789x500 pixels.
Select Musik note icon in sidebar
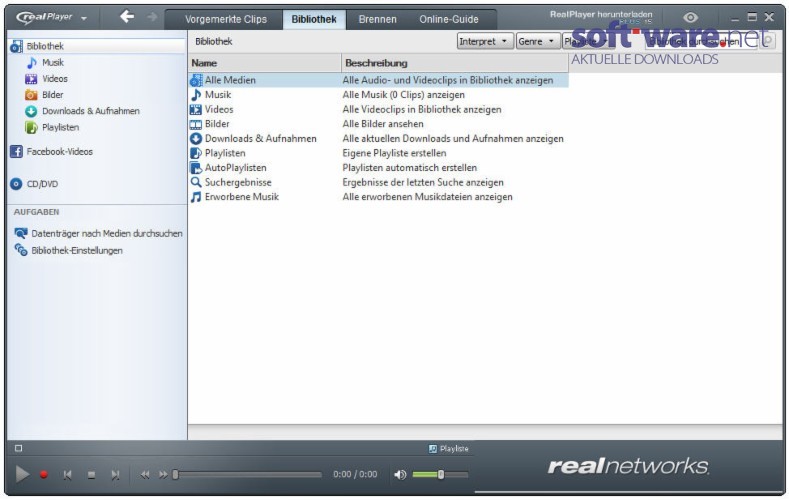(x=32, y=62)
